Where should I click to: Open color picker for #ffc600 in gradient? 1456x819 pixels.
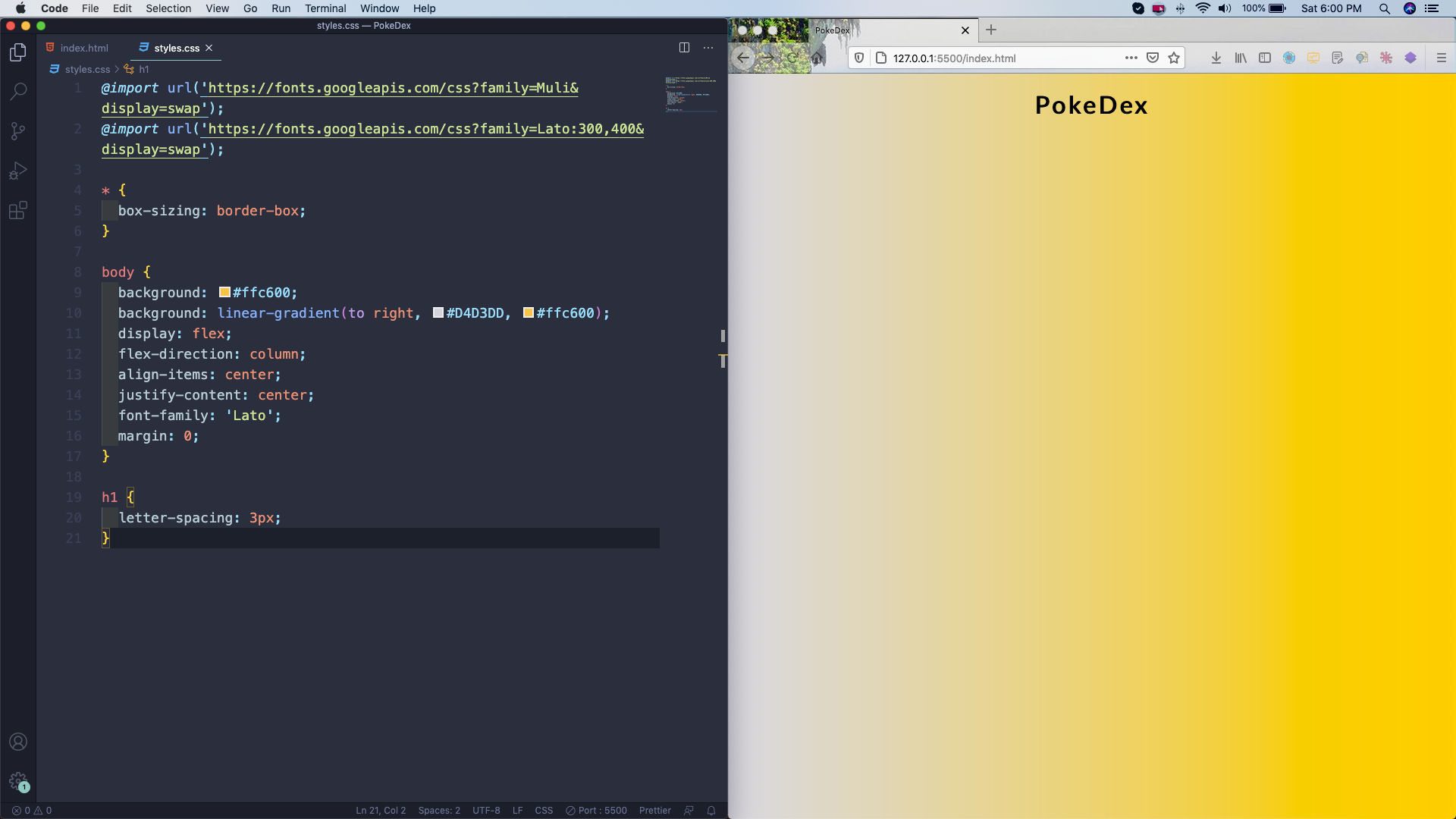[529, 312]
